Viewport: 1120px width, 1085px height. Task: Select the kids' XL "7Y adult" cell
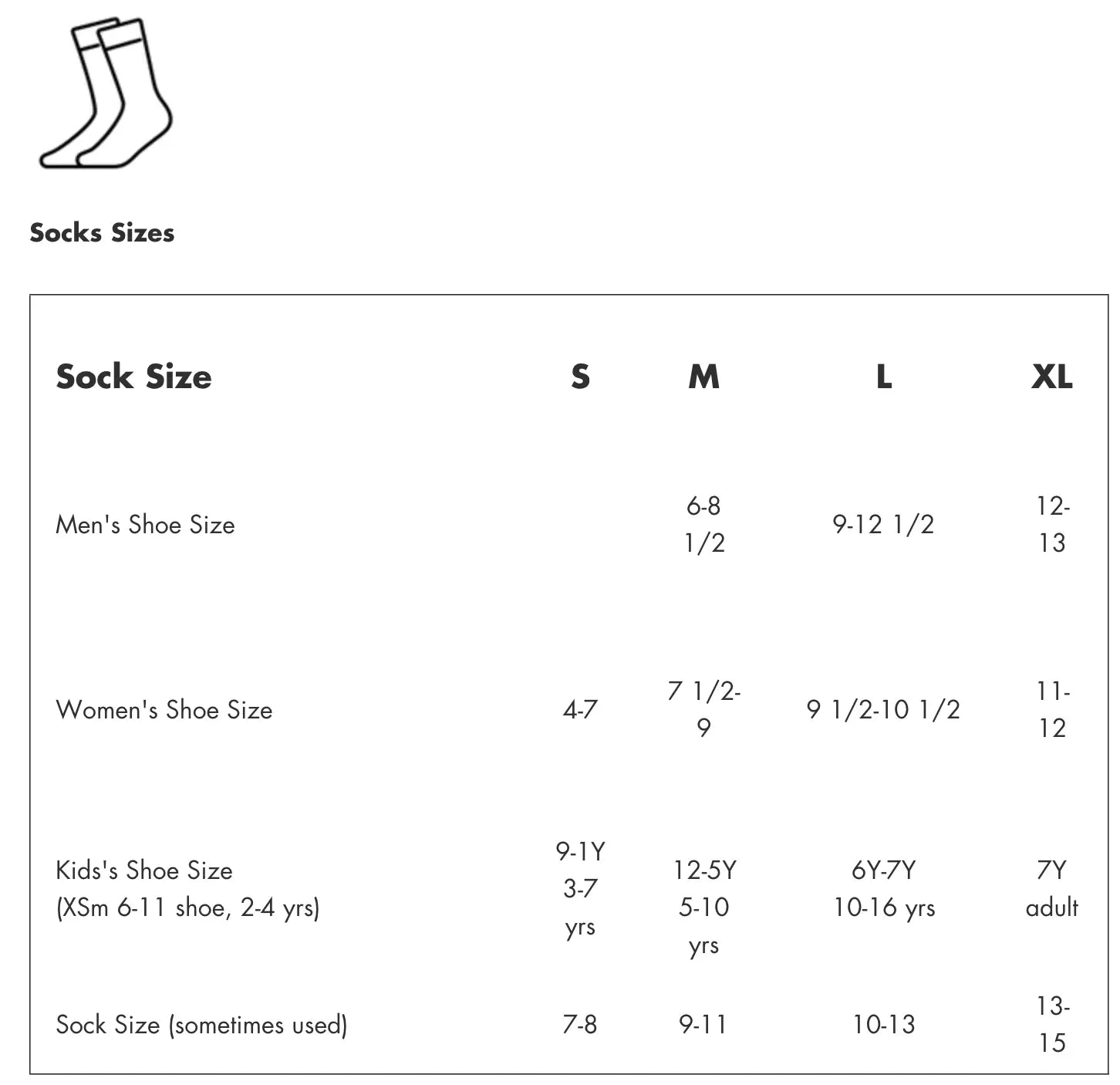pyautogui.click(x=1052, y=889)
